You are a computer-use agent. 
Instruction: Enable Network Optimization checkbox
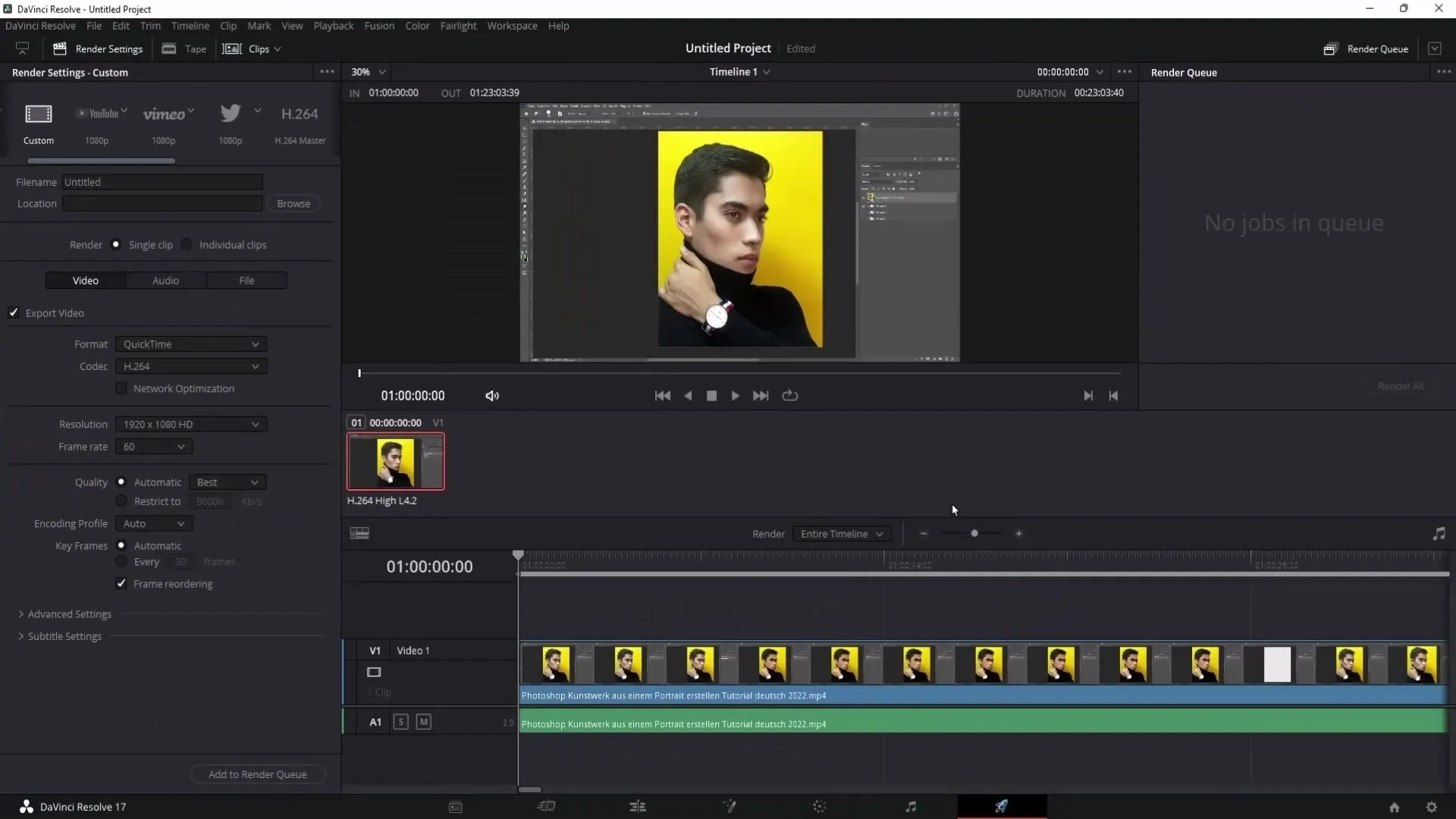[x=122, y=388]
